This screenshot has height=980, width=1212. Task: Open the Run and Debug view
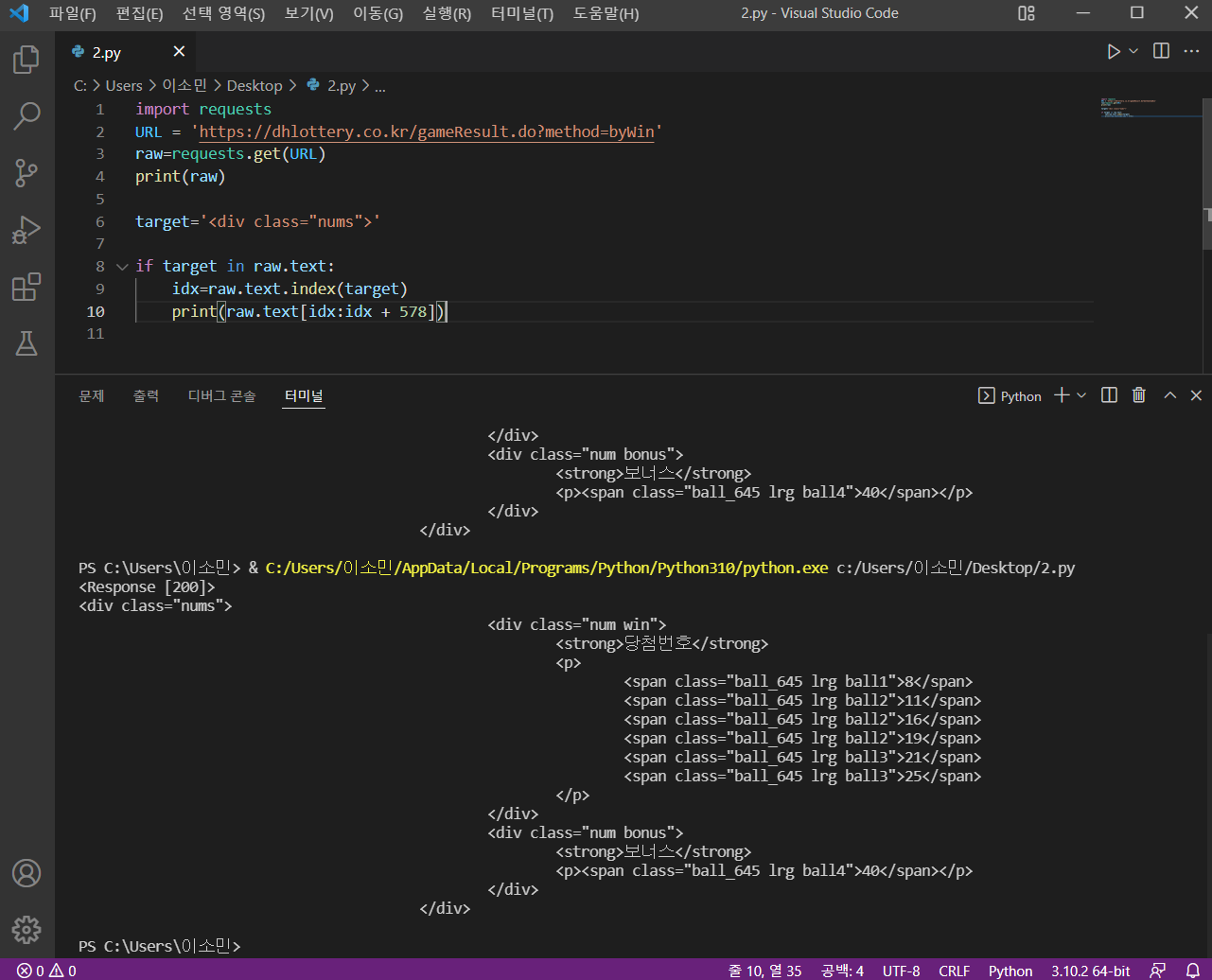click(26, 230)
